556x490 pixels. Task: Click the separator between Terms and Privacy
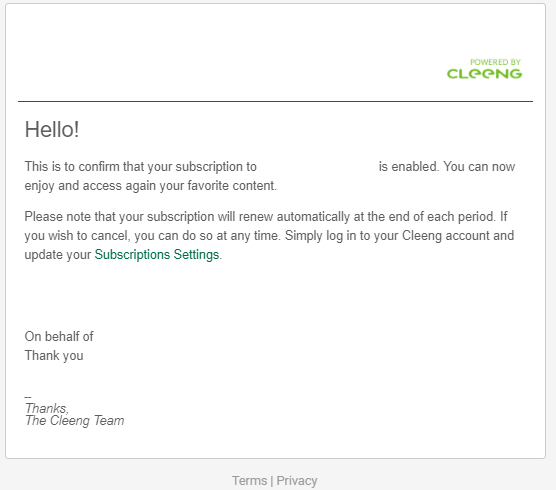[x=272, y=481]
